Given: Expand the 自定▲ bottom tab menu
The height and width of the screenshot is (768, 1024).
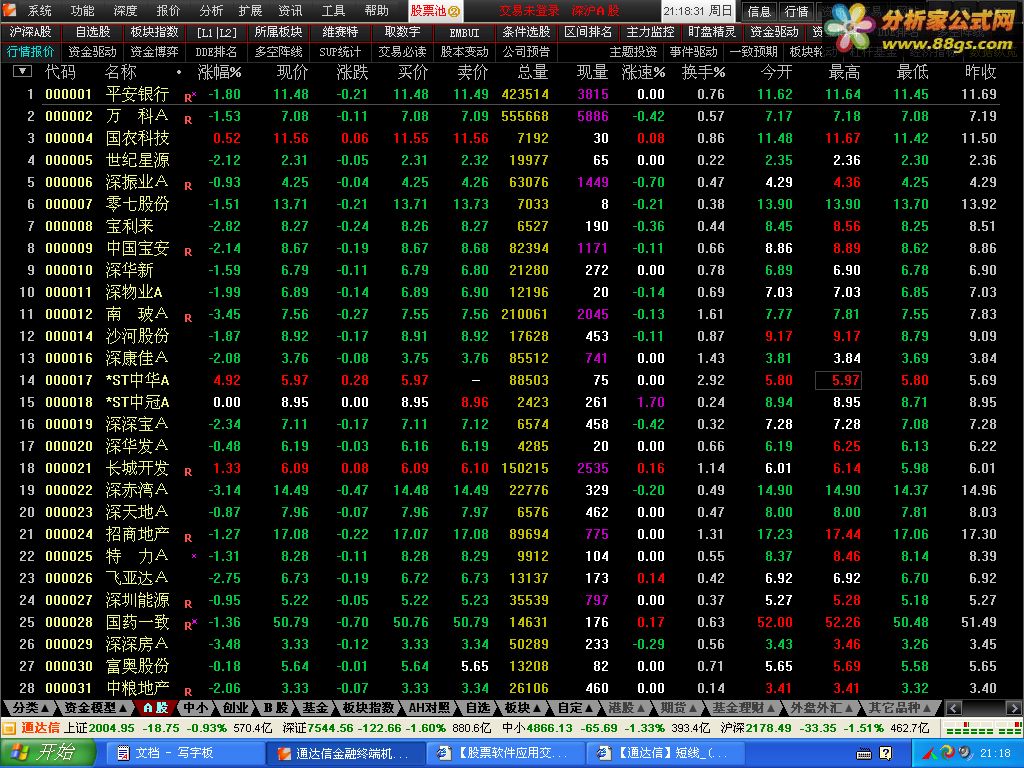Looking at the screenshot, I should [575, 708].
